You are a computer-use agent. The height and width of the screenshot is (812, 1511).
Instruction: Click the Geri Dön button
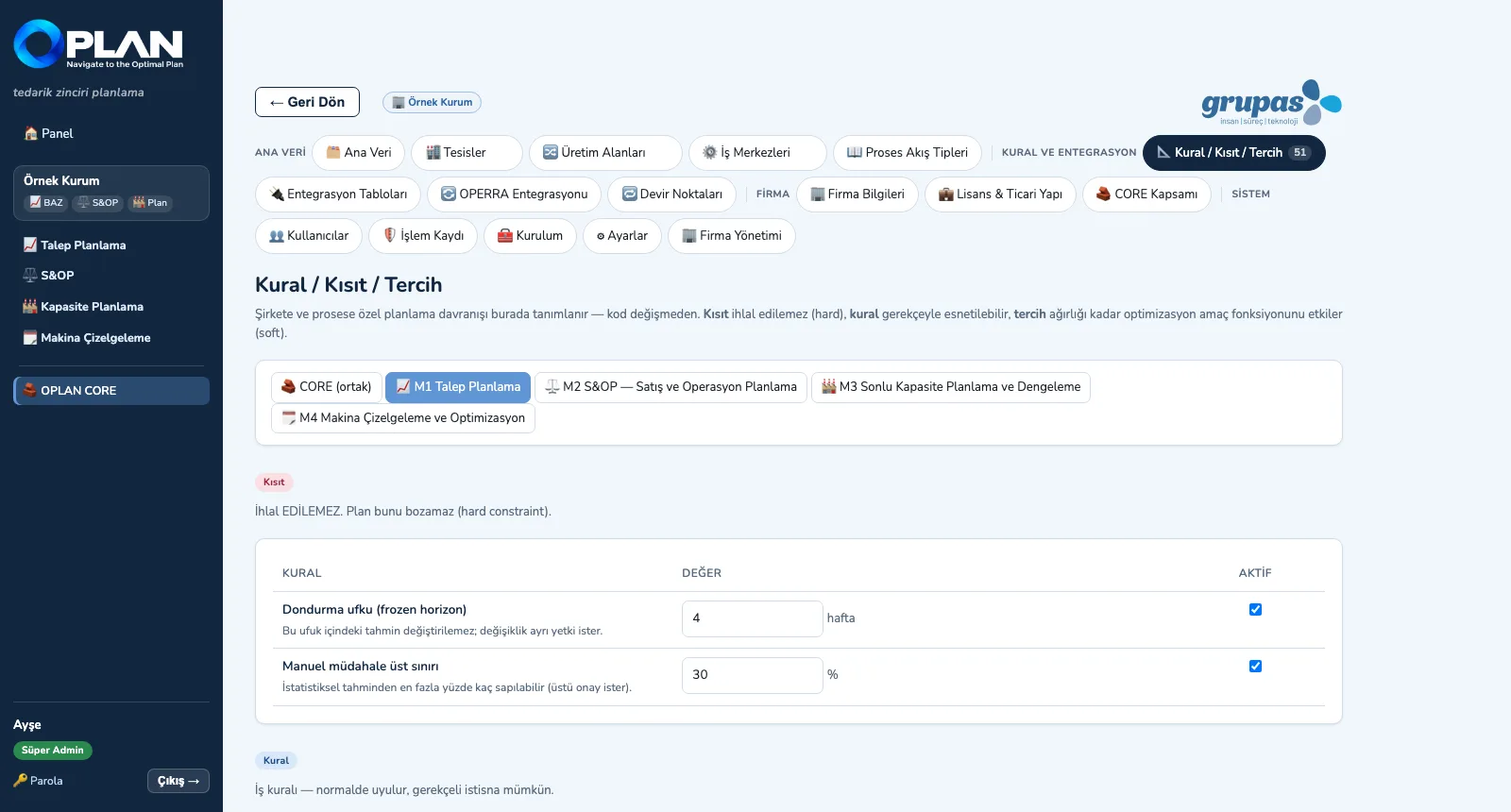point(307,102)
